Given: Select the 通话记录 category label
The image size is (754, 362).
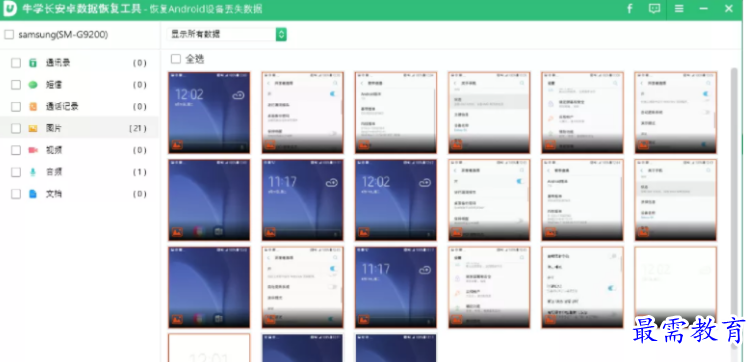Looking at the screenshot, I should (x=62, y=107).
